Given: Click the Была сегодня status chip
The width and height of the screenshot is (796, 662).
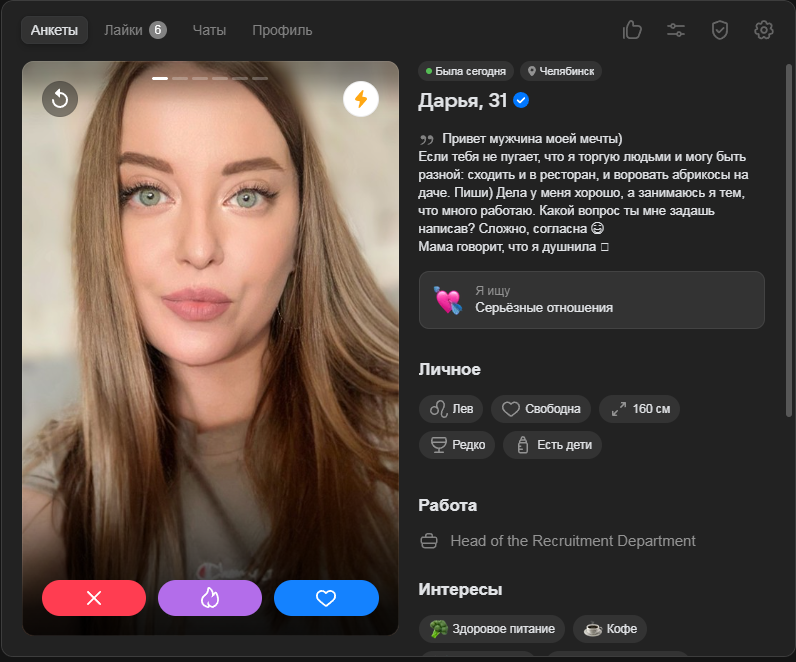Looking at the screenshot, I should [466, 71].
